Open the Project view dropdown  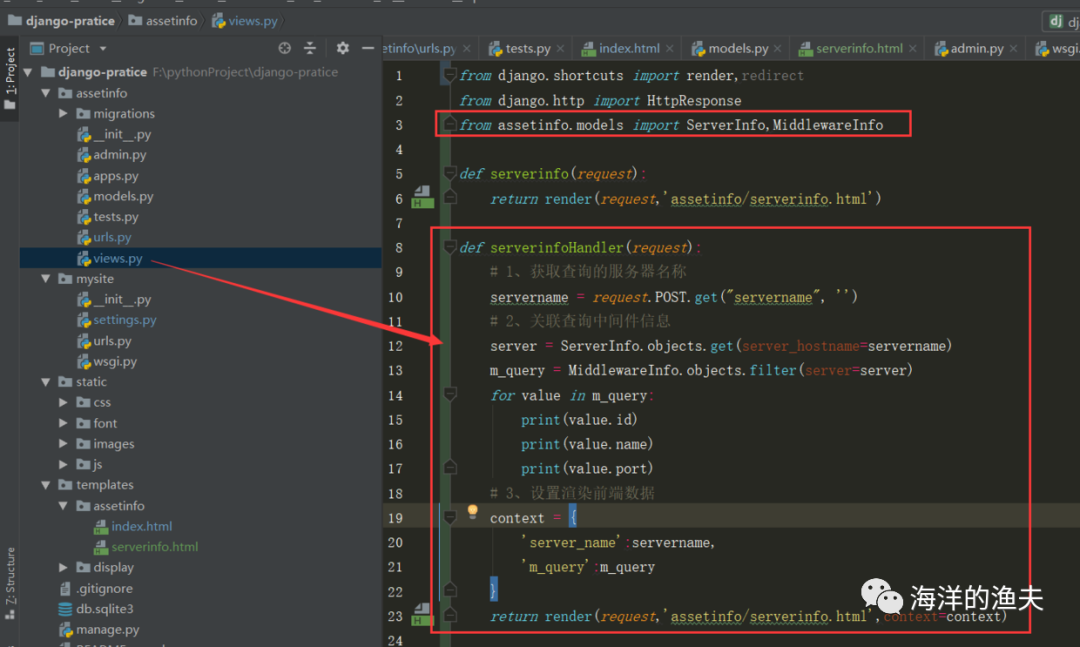coord(102,48)
